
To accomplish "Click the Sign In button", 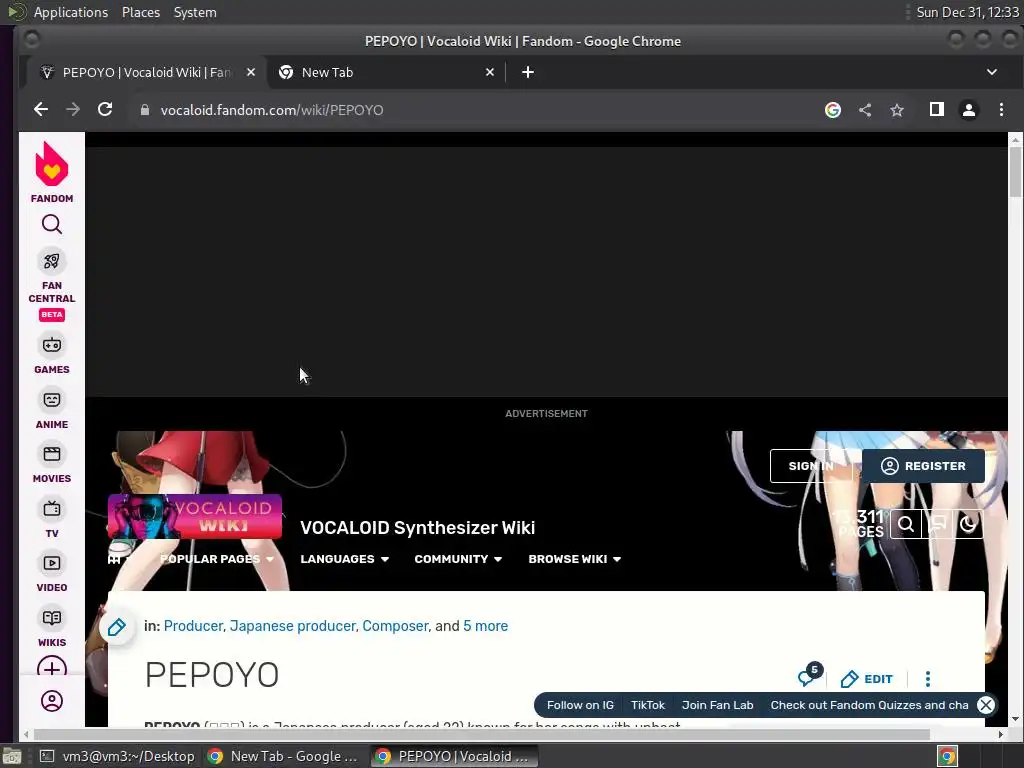I will click(810, 466).
